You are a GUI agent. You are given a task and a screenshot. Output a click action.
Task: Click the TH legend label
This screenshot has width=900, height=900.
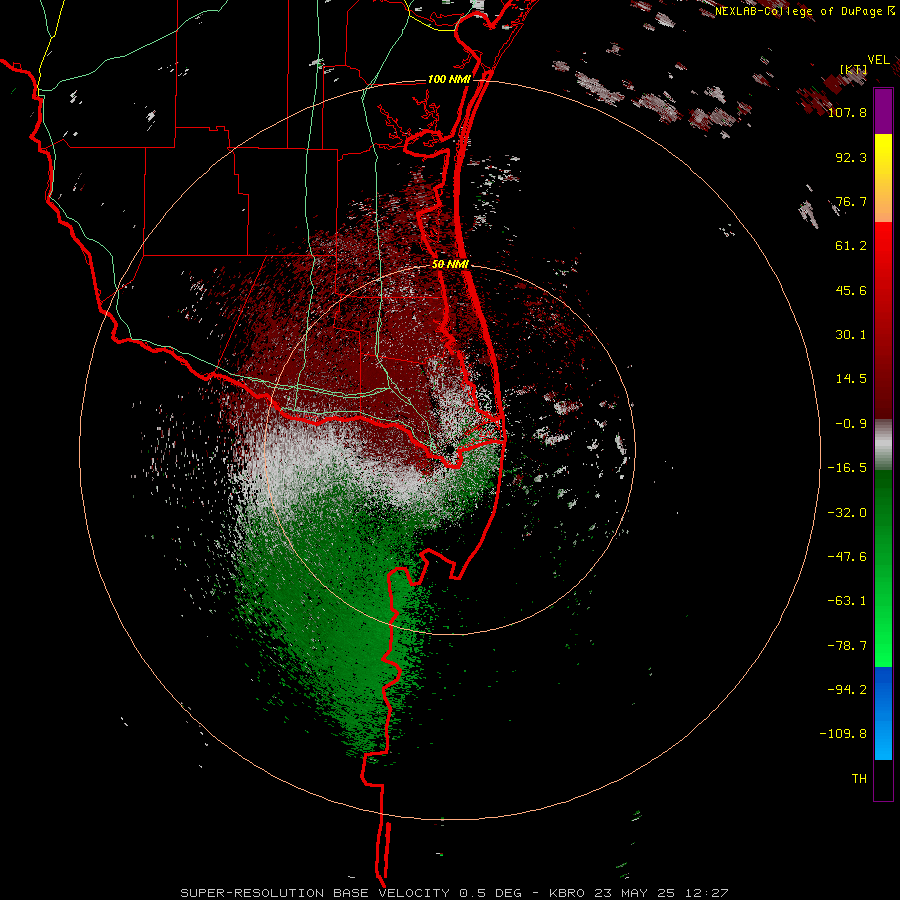[859, 779]
